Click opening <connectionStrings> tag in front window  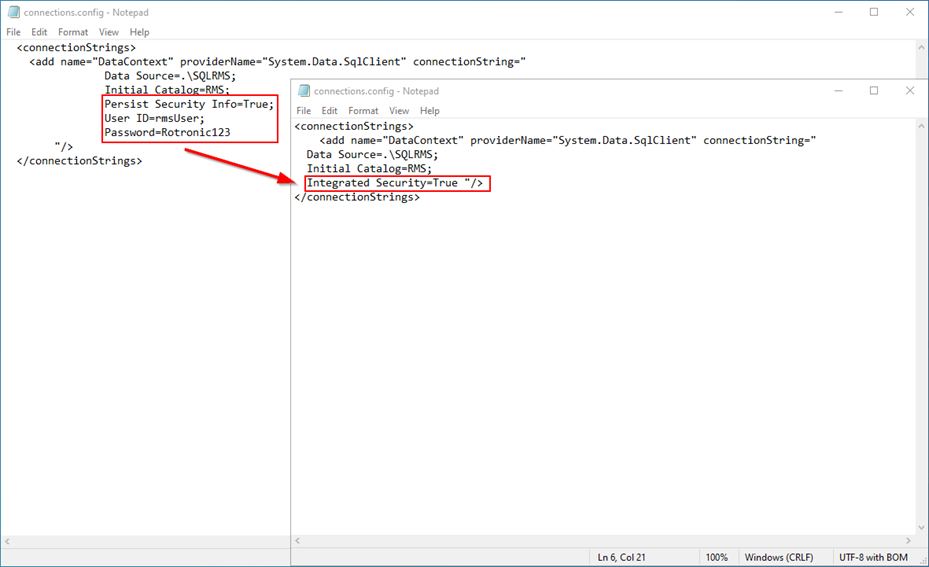354,126
